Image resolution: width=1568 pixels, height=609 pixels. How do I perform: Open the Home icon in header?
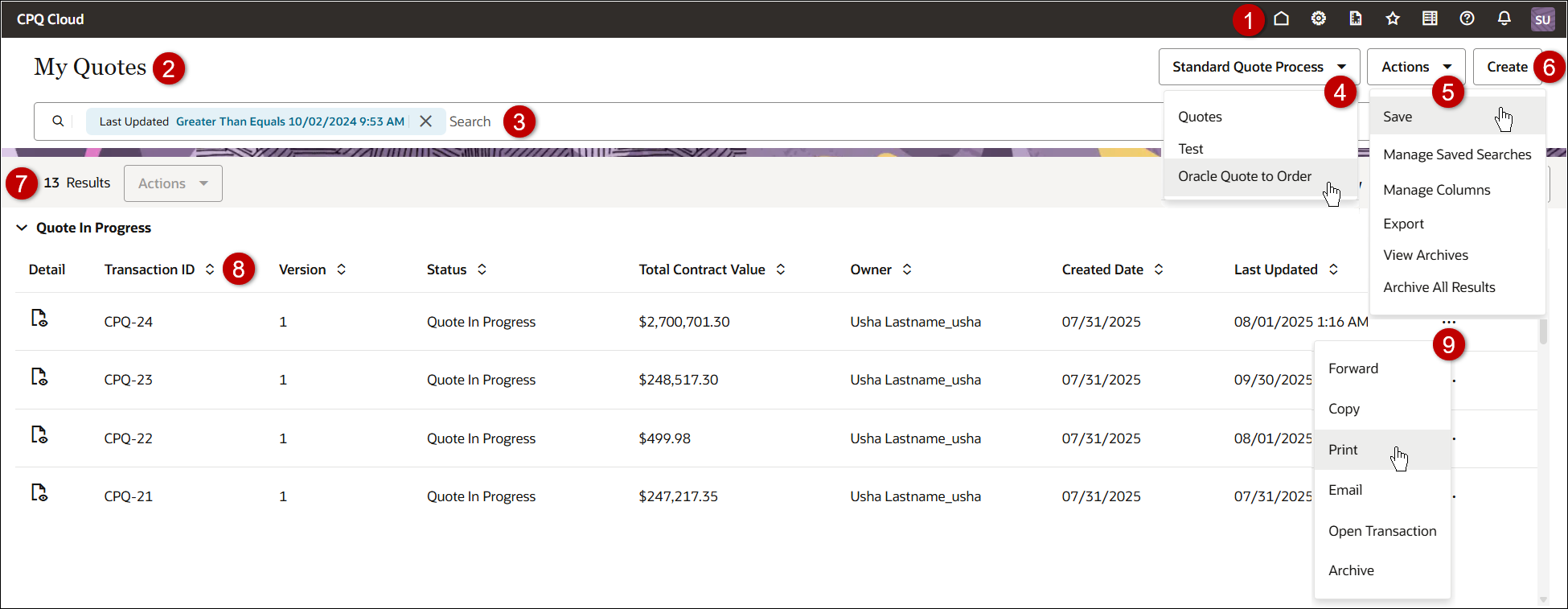pos(1281,19)
